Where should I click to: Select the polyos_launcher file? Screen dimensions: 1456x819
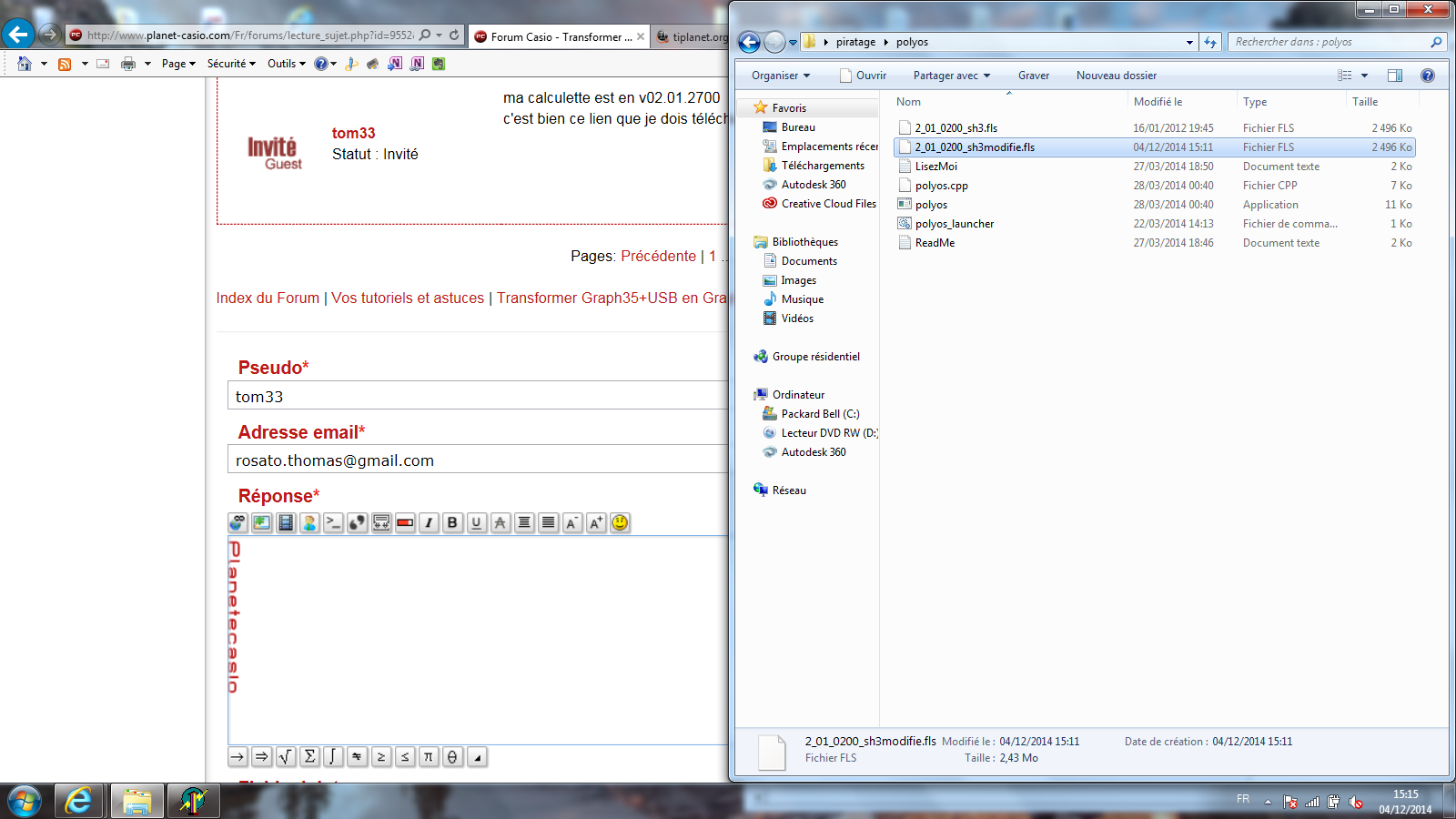coord(1155,224)
